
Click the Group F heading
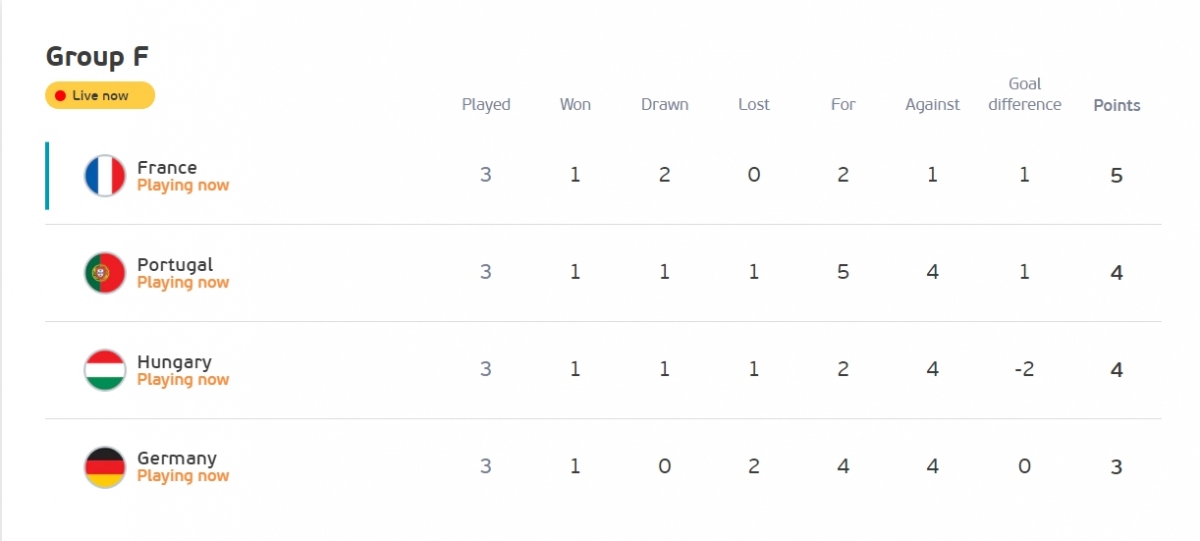pos(98,56)
